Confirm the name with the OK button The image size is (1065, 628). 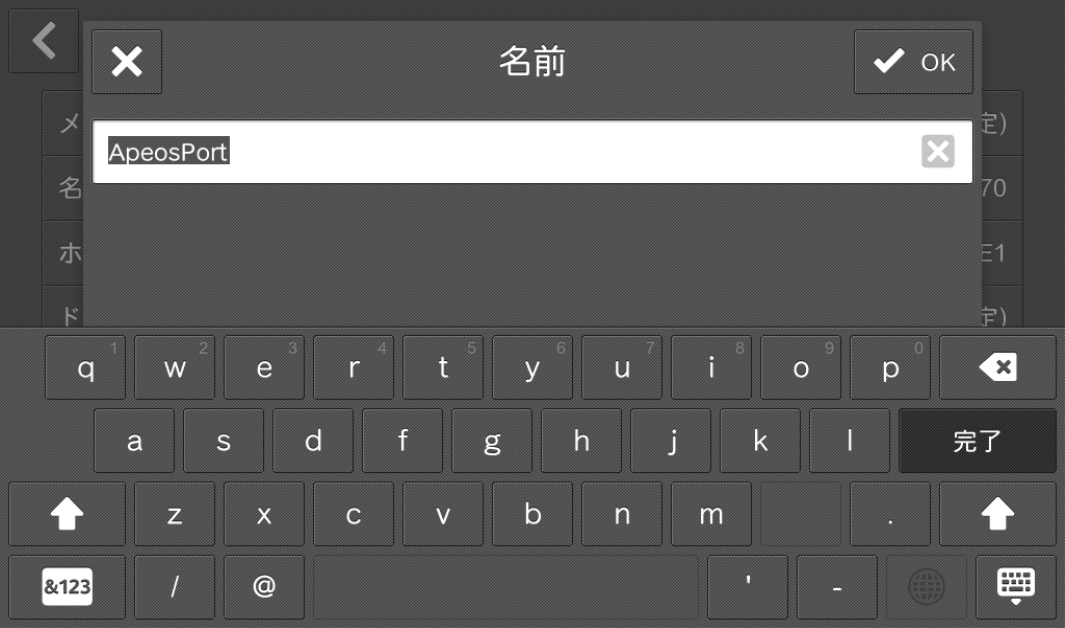pos(914,62)
